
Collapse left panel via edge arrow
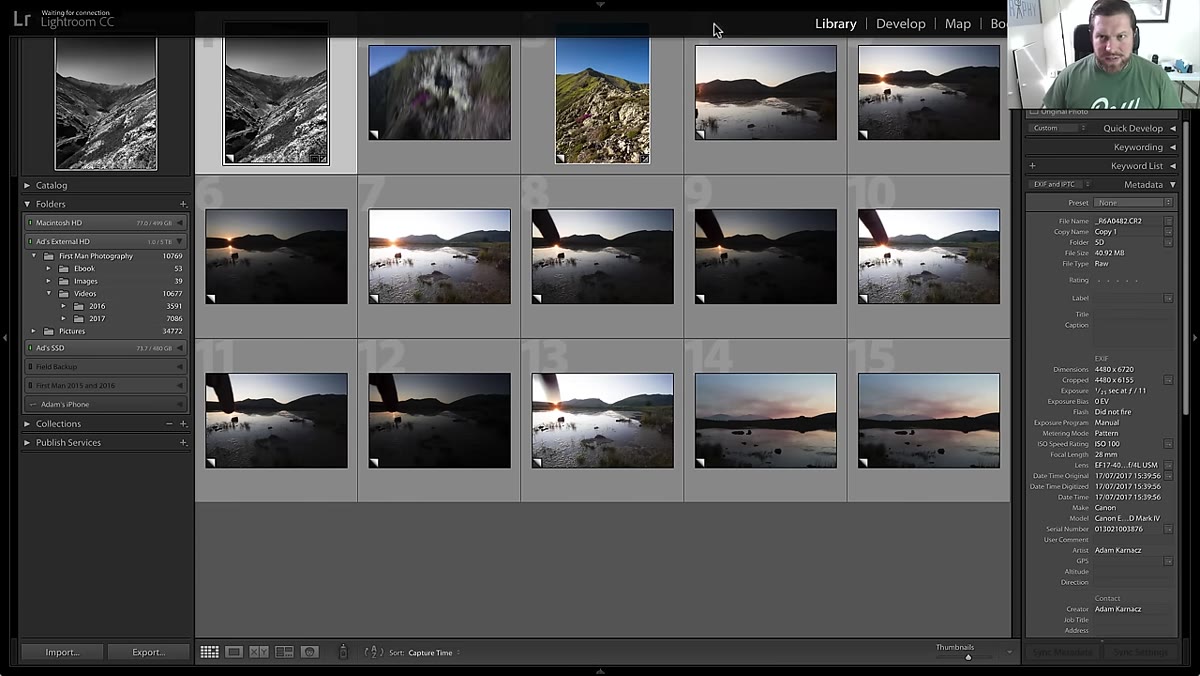5,338
